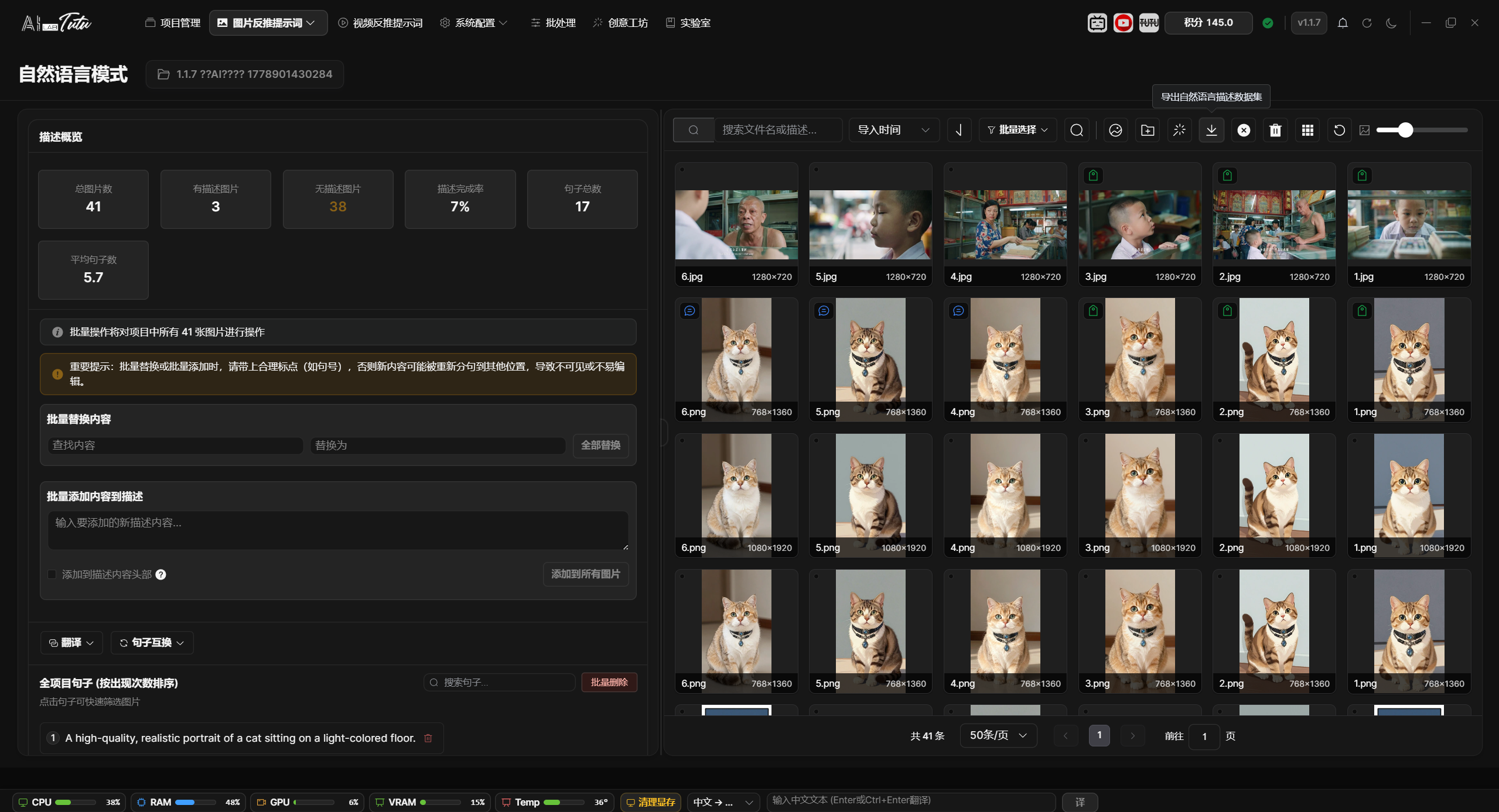The image size is (1499, 812).
Task: Toggle dark mode moon icon
Action: click(x=1391, y=23)
